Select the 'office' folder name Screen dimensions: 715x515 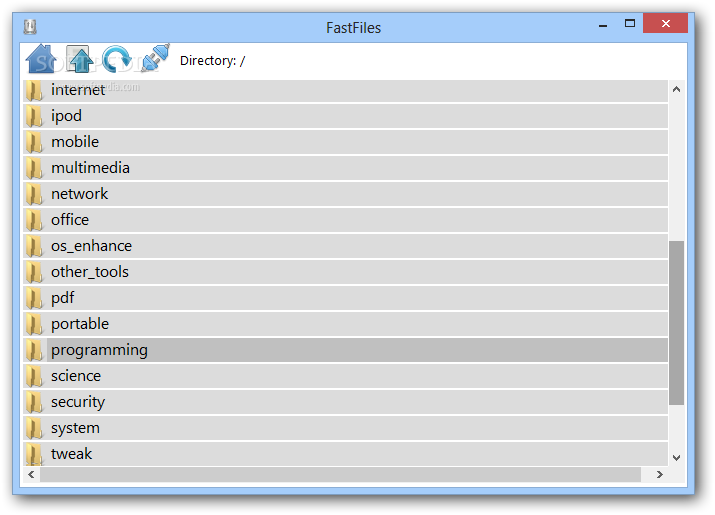coord(70,220)
